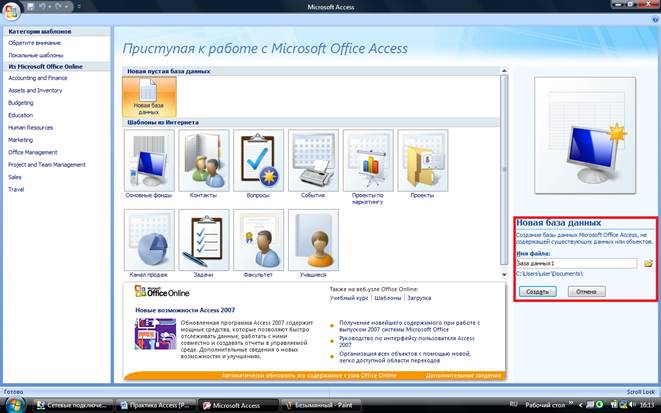
Task: Click the Руководство по интерфейсу пользователя text
Action: [407, 341]
